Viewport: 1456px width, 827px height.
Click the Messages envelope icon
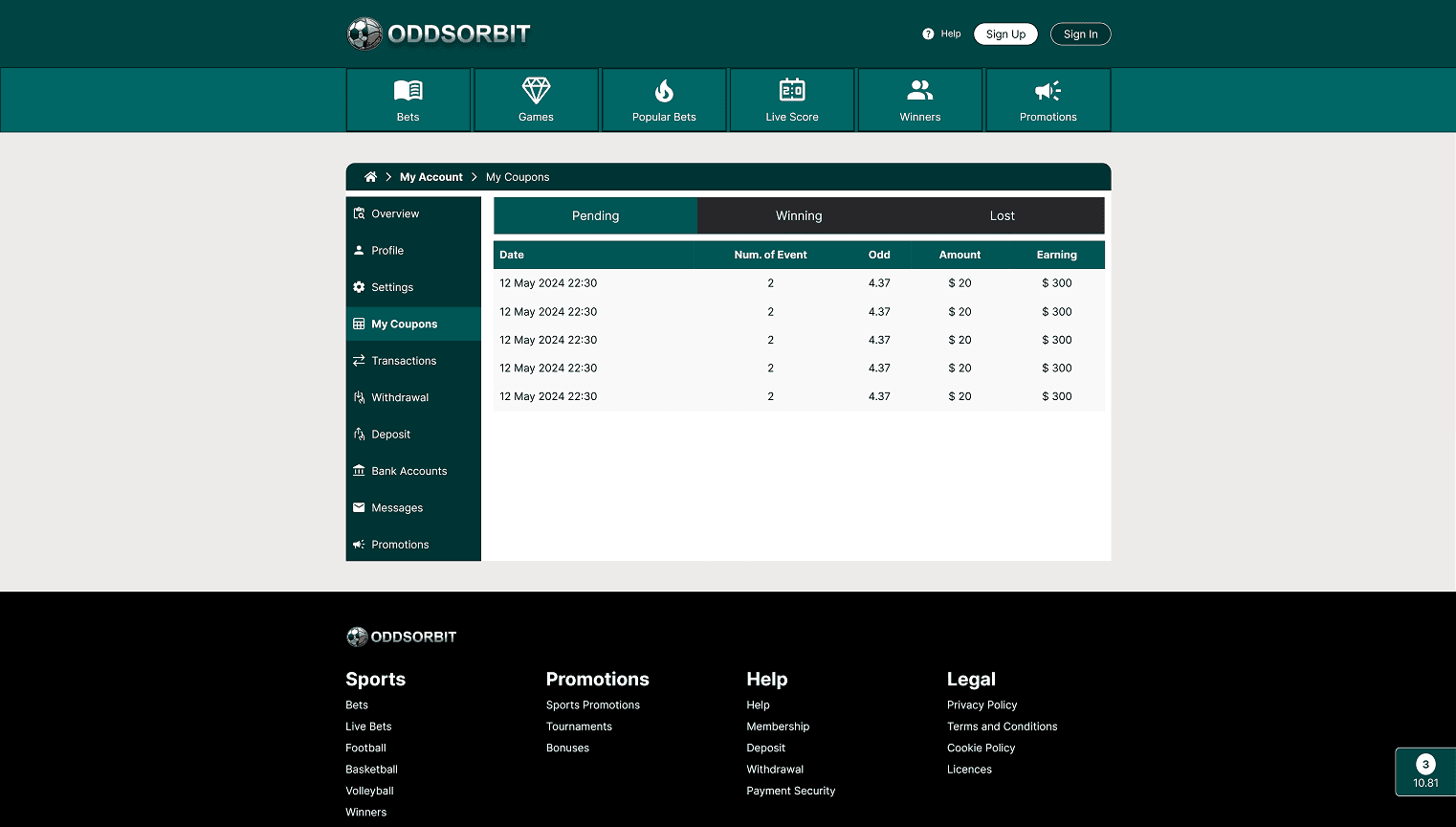point(359,507)
